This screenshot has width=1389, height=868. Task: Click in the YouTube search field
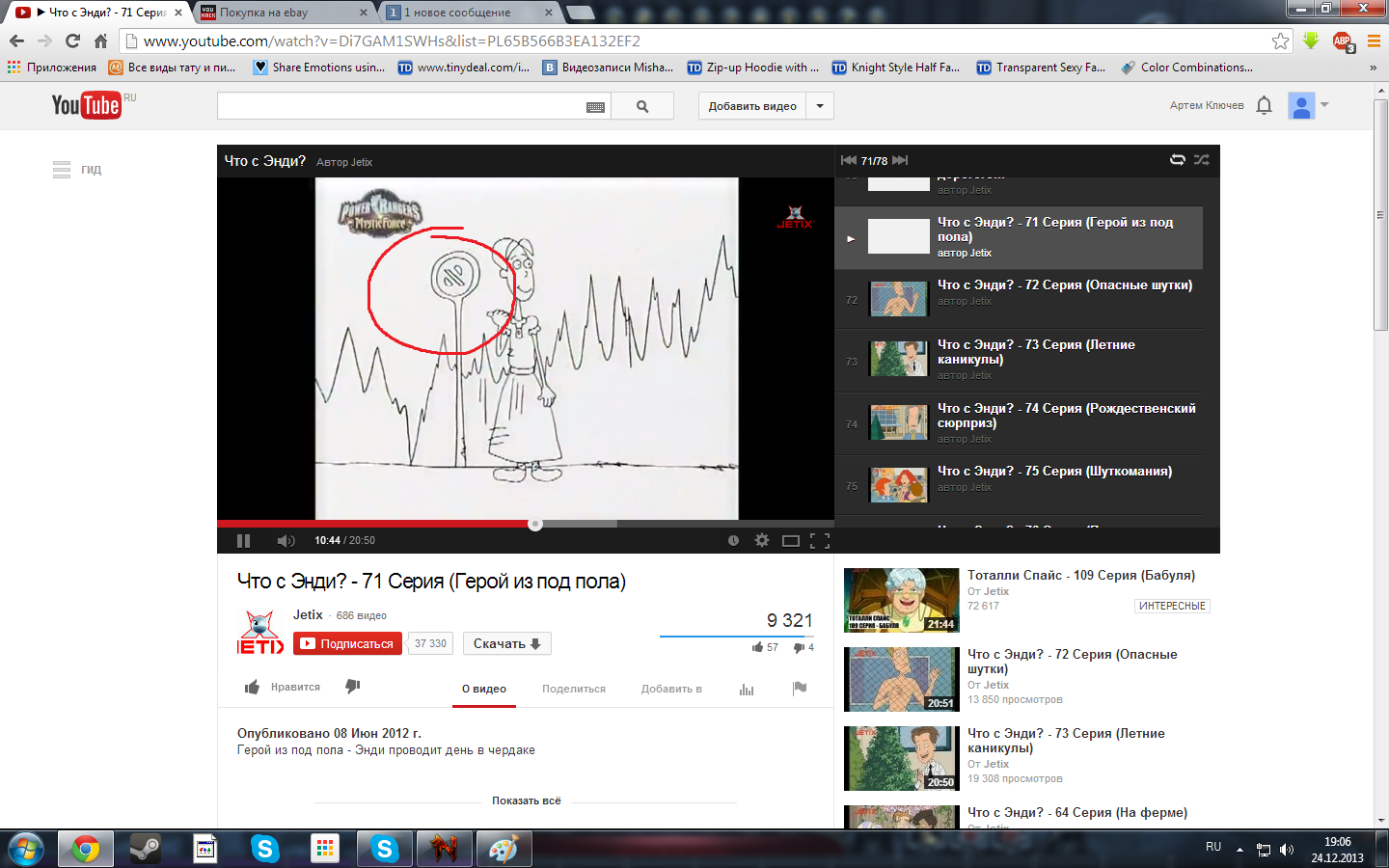coord(400,106)
